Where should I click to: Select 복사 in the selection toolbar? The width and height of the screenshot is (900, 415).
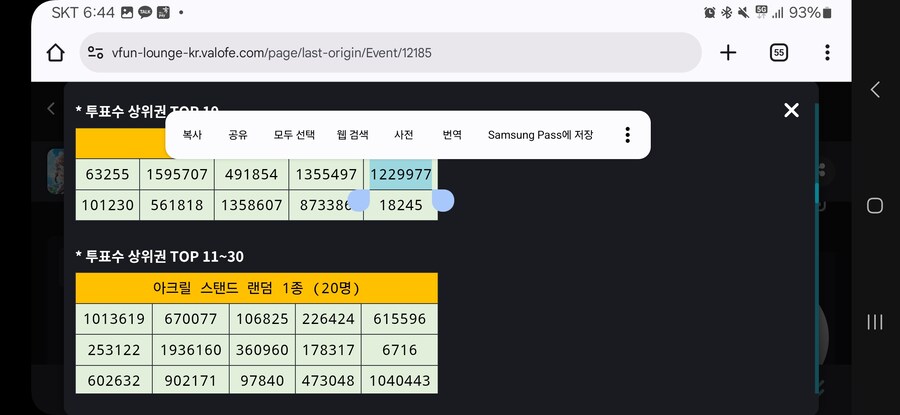pyautogui.click(x=192, y=135)
